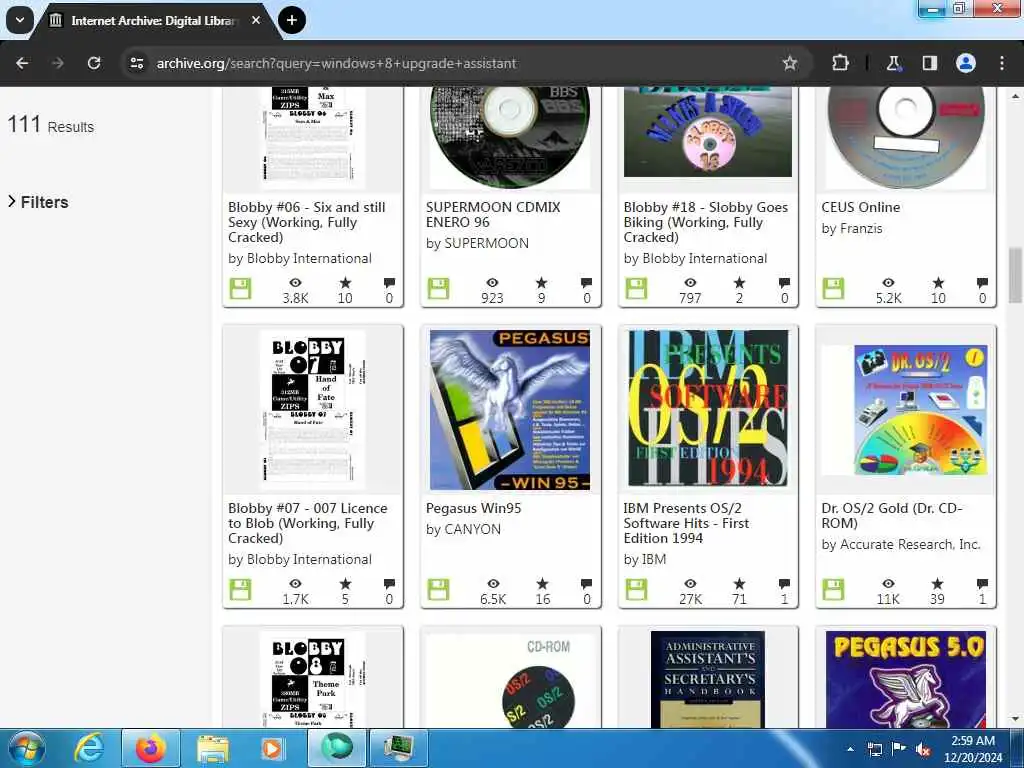Click the IBM OS/2 Software Hits cover thumbnail
The width and height of the screenshot is (1024, 768).
(x=708, y=408)
